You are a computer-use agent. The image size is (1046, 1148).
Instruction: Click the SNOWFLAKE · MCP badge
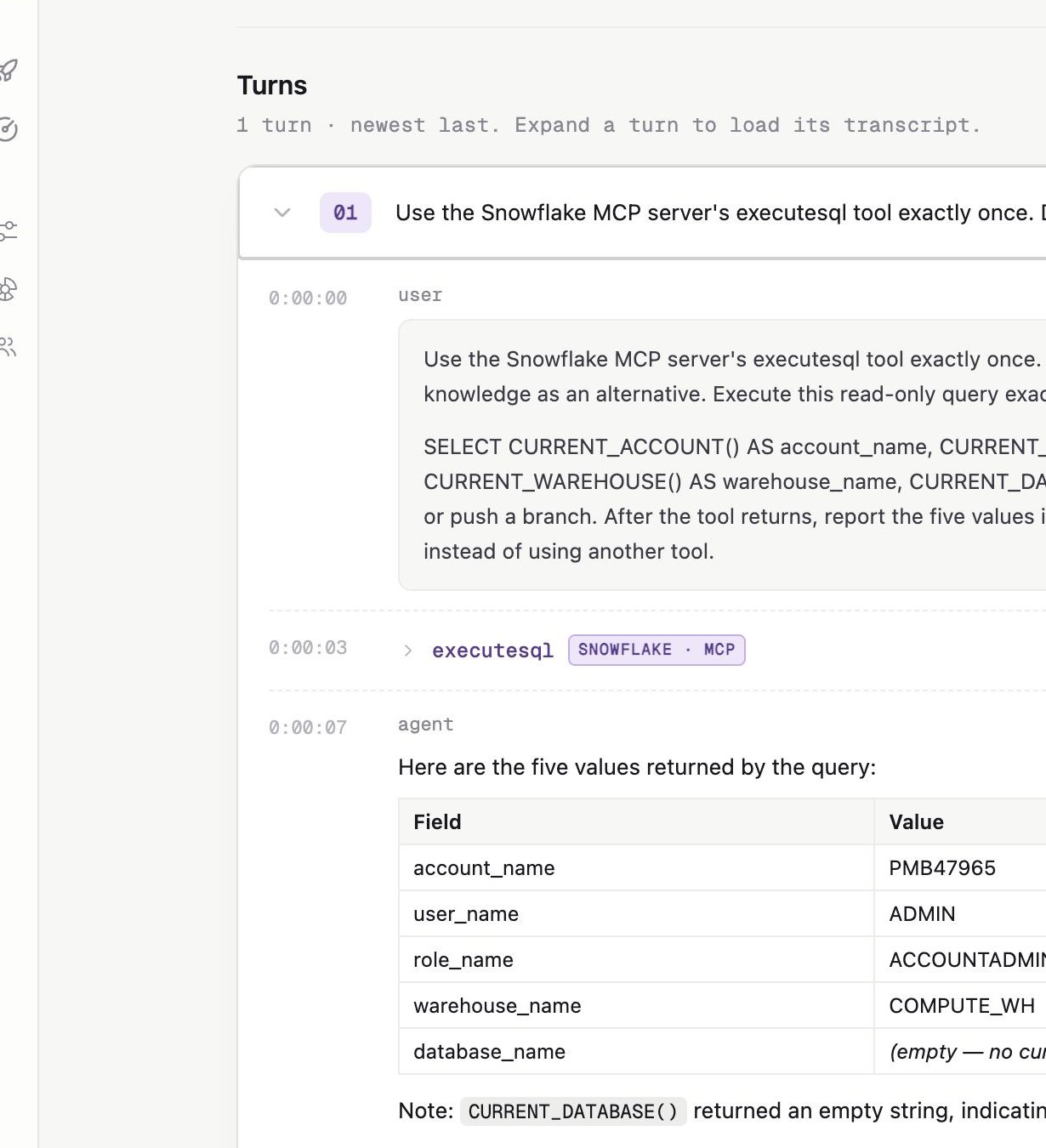tap(657, 650)
